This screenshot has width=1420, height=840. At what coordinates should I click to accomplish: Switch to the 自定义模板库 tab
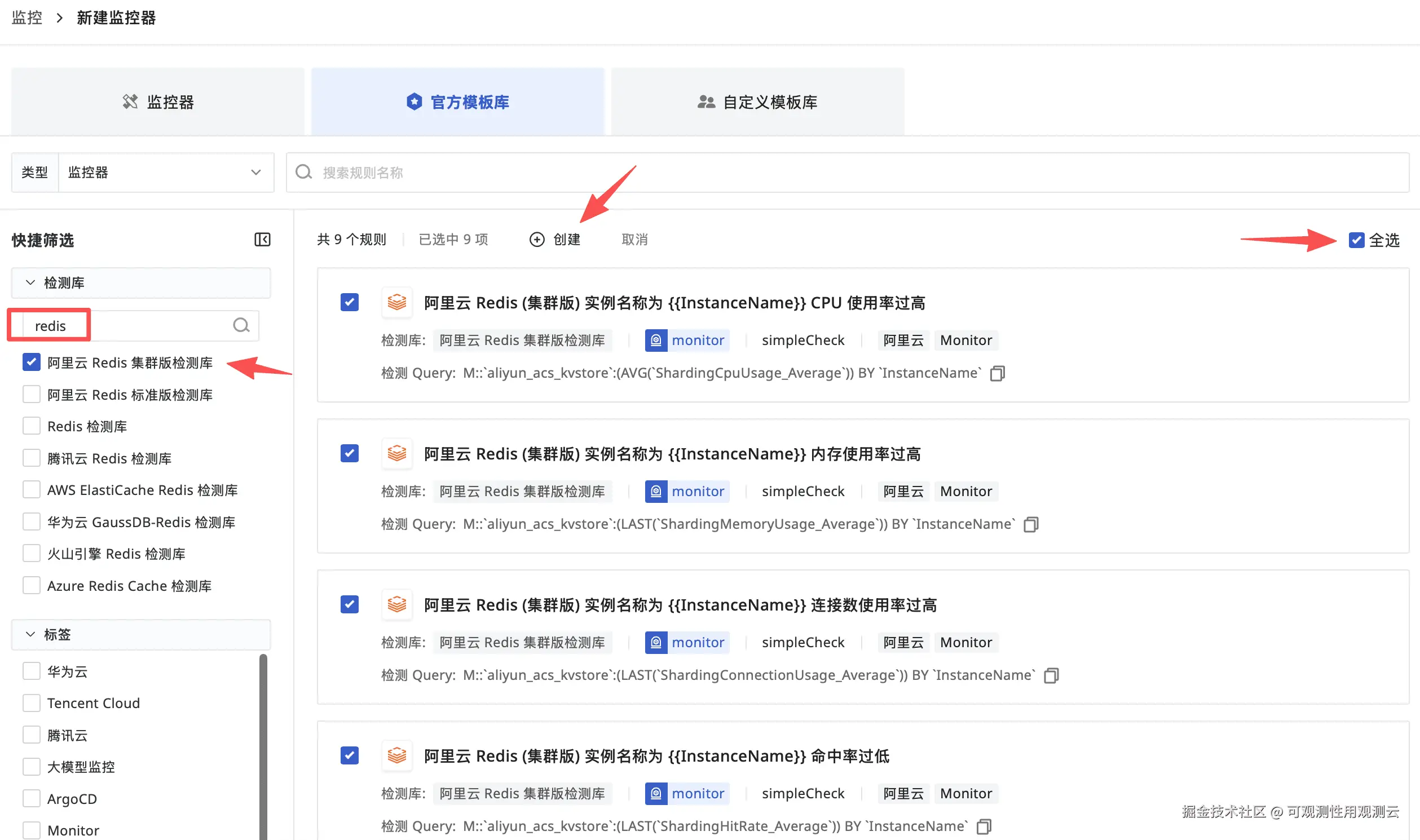coord(757,102)
